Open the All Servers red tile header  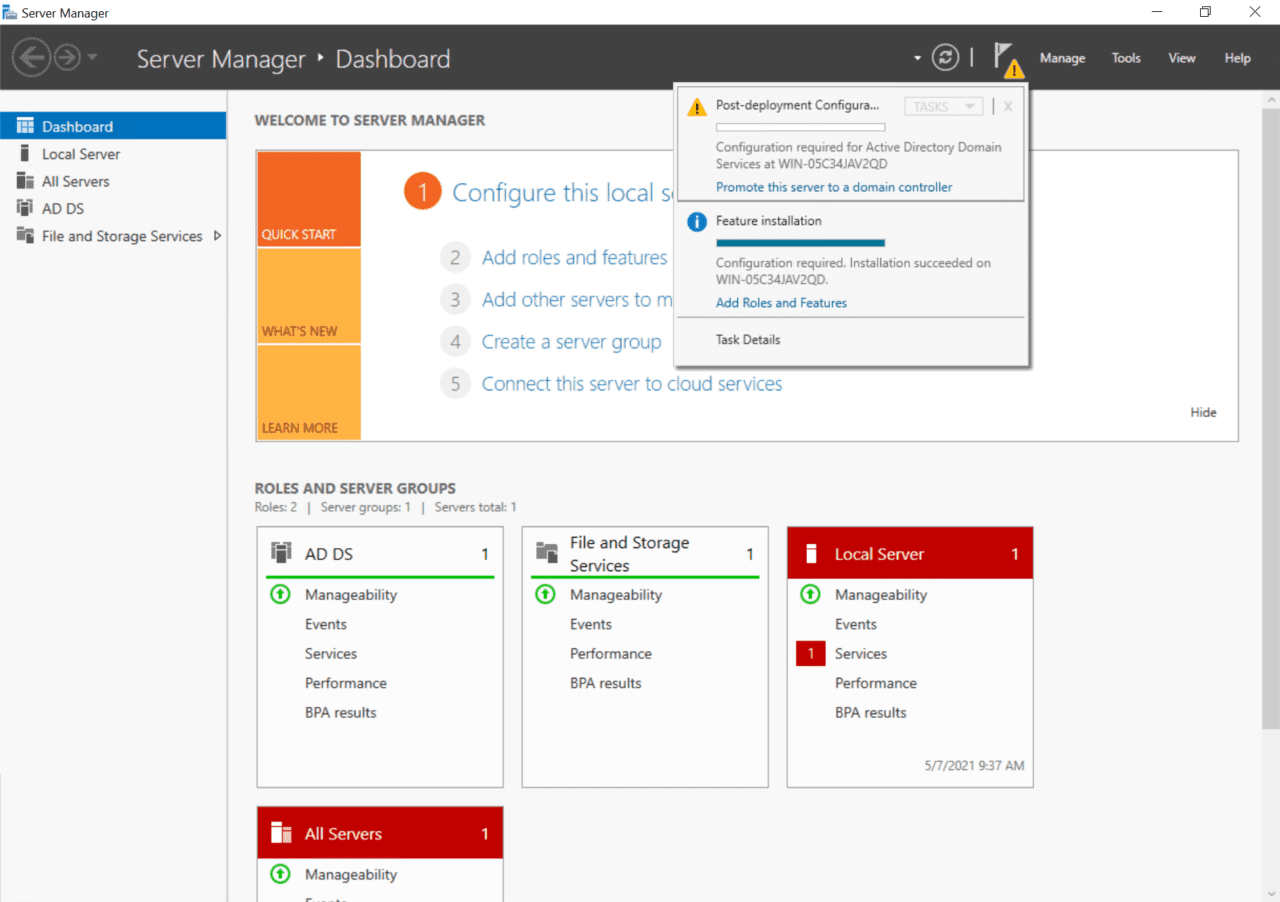coord(380,834)
